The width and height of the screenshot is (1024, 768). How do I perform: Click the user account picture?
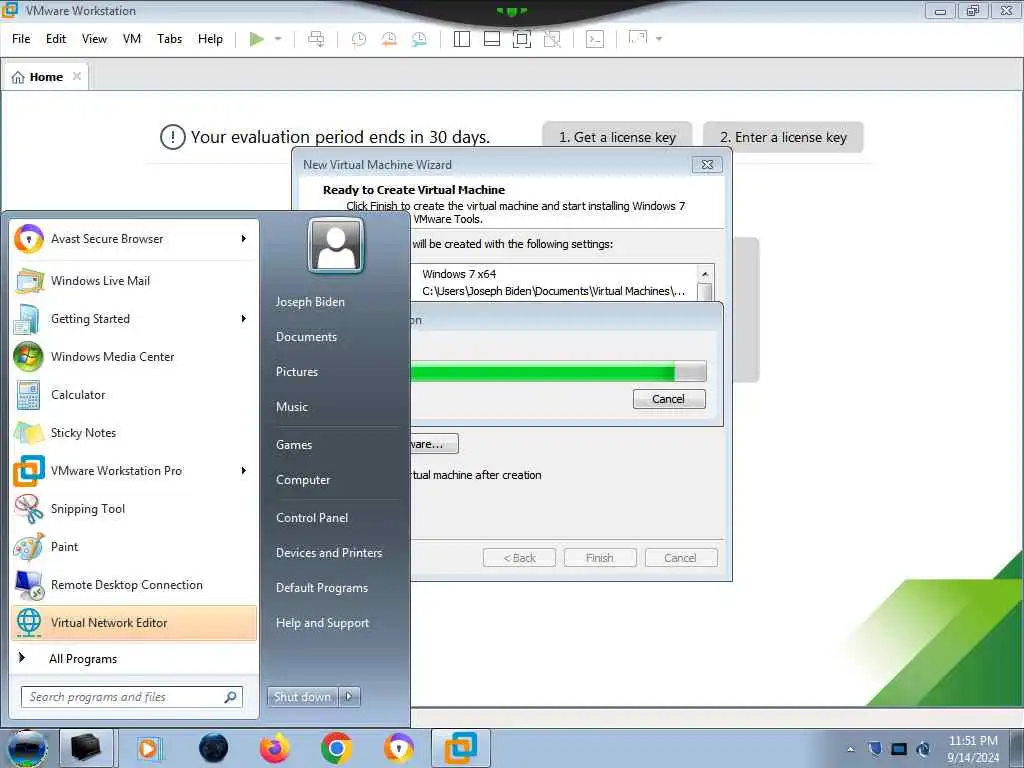click(x=336, y=246)
